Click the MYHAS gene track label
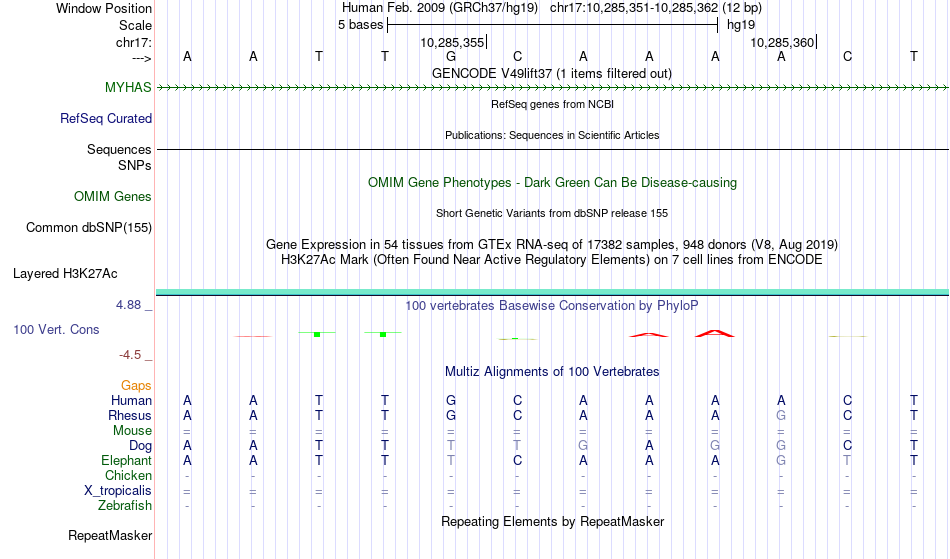Screen dimensions: 950x559 click(x=128, y=87)
